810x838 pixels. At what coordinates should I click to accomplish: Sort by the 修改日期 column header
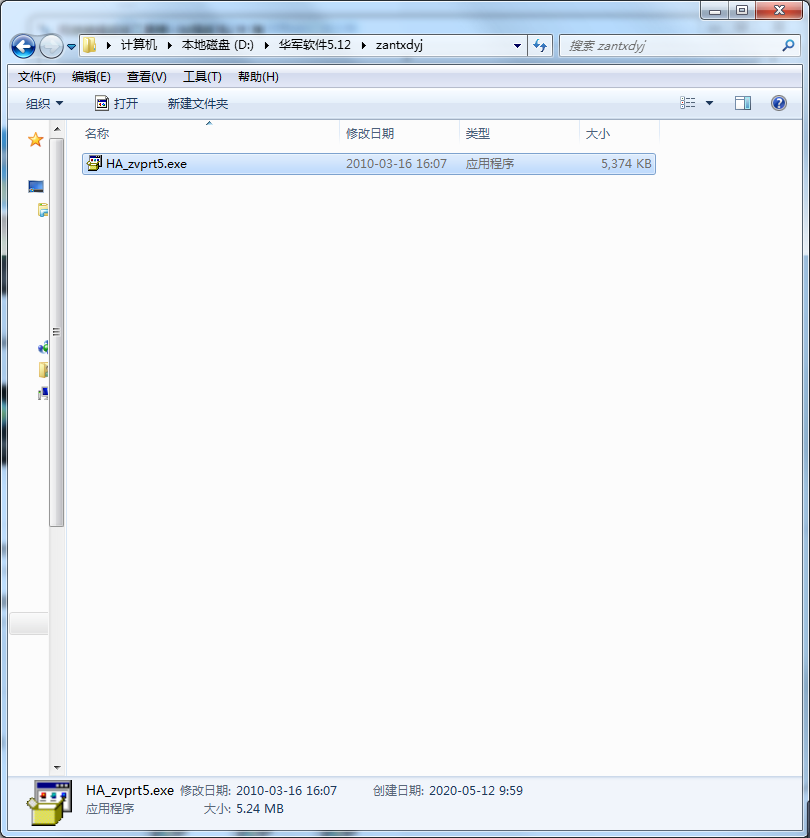click(x=399, y=134)
